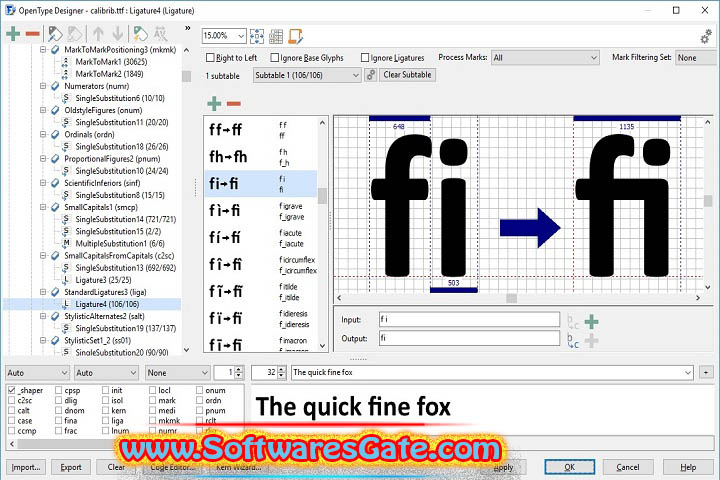The image size is (720, 480).
Task: Click the Import... button
Action: (x=26, y=467)
